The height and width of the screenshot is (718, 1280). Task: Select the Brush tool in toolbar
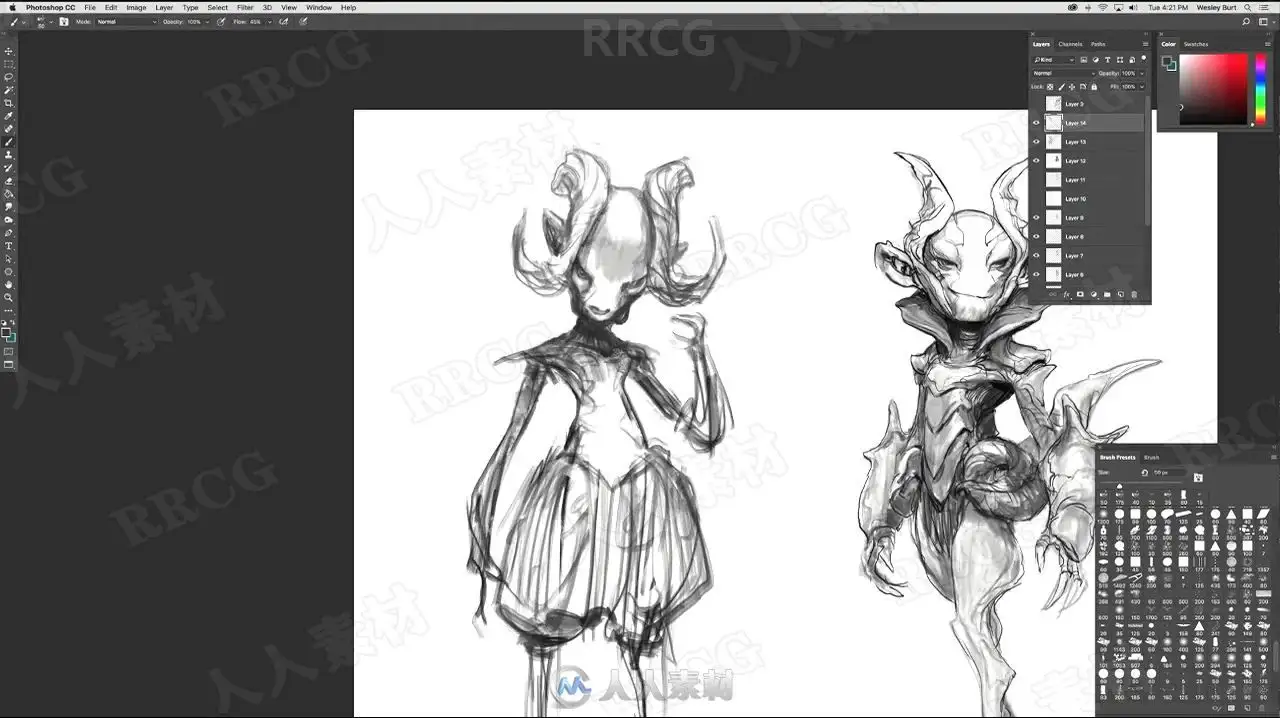[9, 142]
